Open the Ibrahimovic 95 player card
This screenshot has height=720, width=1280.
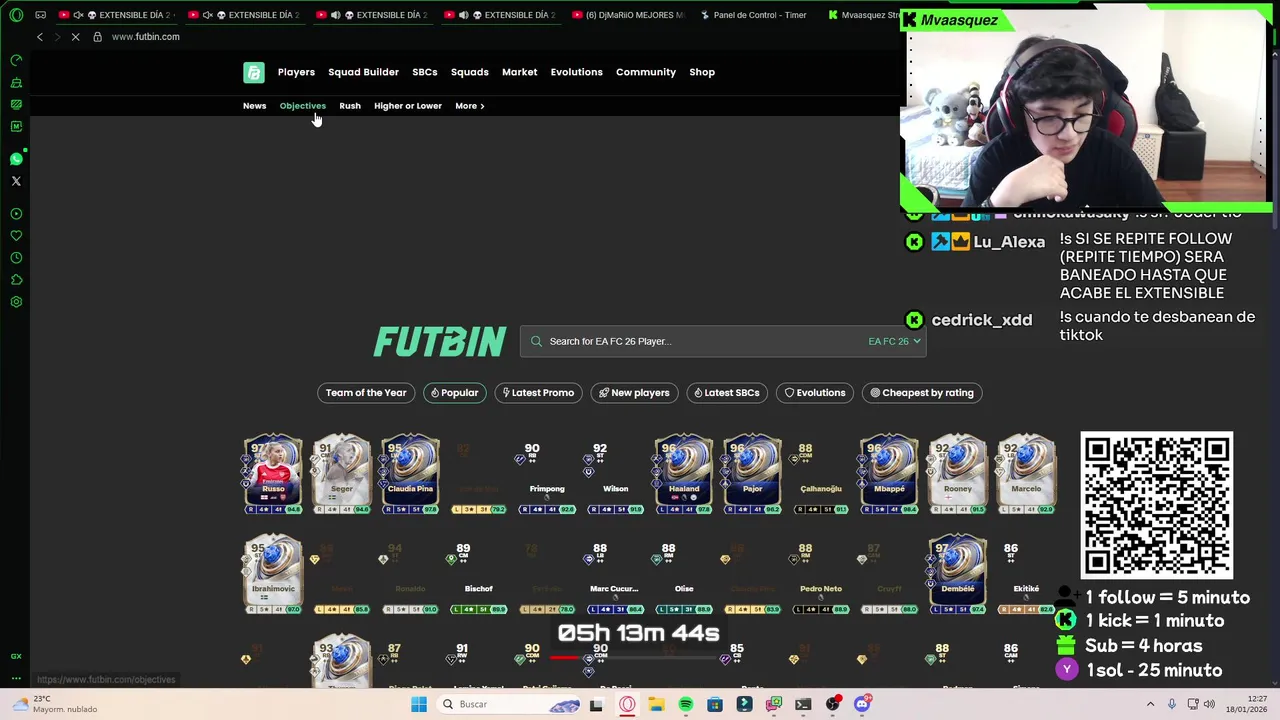[273, 574]
